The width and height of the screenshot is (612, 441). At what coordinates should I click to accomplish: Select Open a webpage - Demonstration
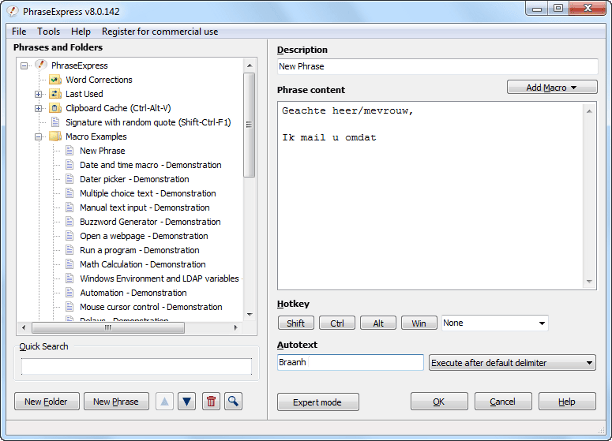144,236
